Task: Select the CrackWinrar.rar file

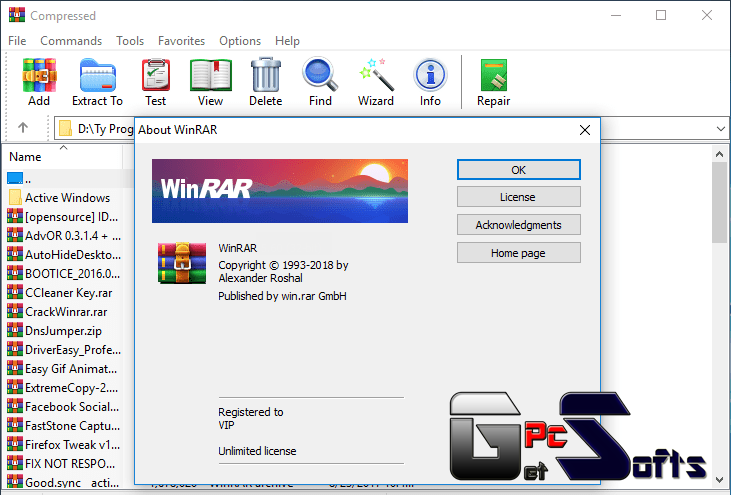Action: (x=57, y=312)
